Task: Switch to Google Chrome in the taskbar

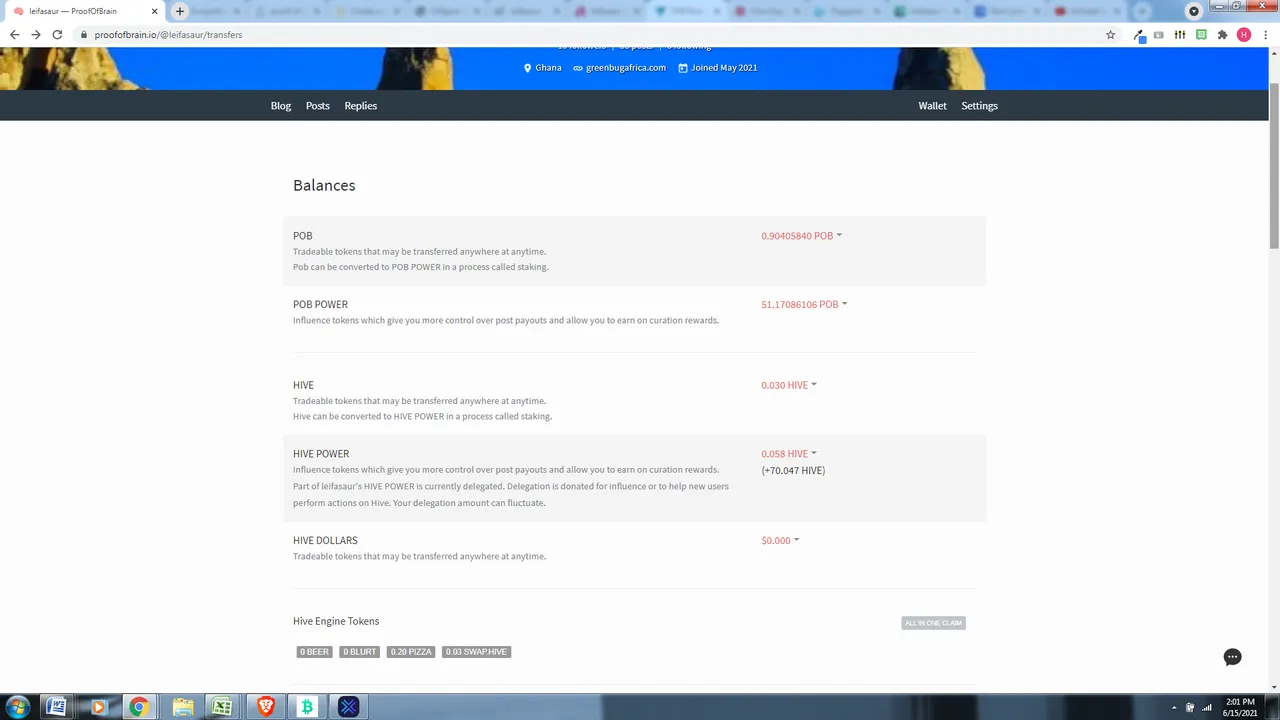Action: [x=139, y=707]
